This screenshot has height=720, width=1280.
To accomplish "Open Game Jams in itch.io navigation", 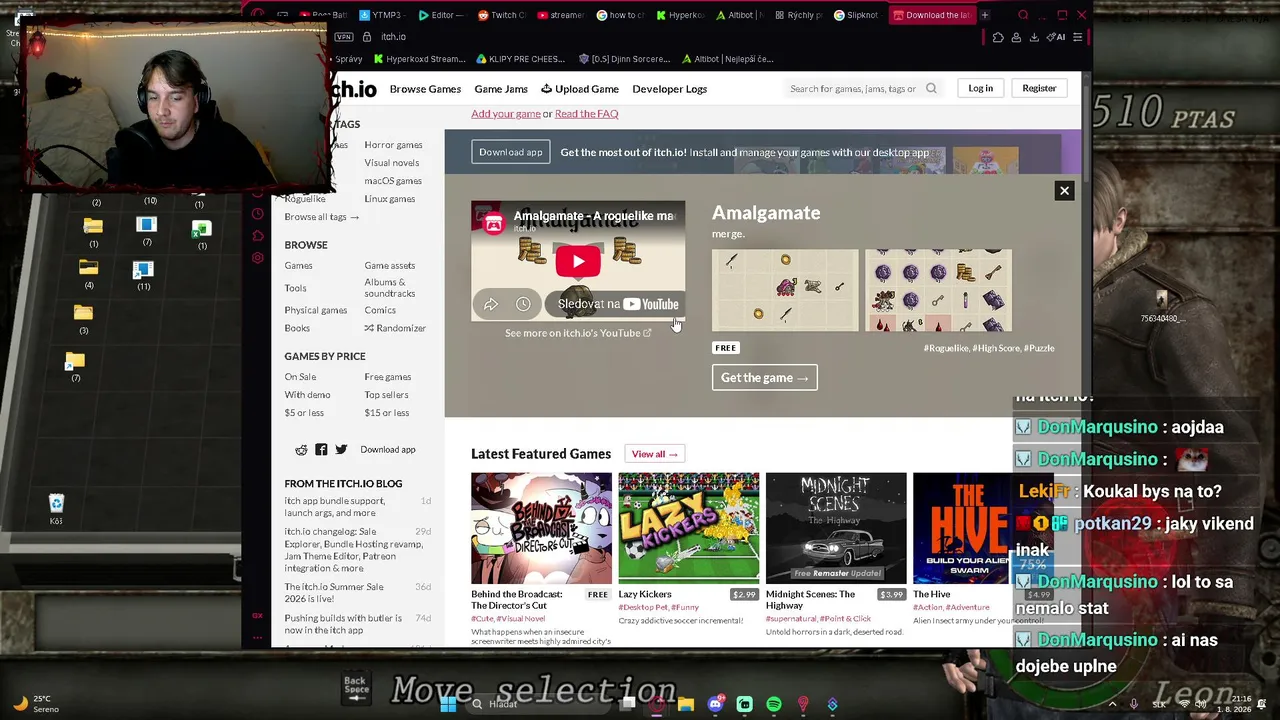I will 501,89.
